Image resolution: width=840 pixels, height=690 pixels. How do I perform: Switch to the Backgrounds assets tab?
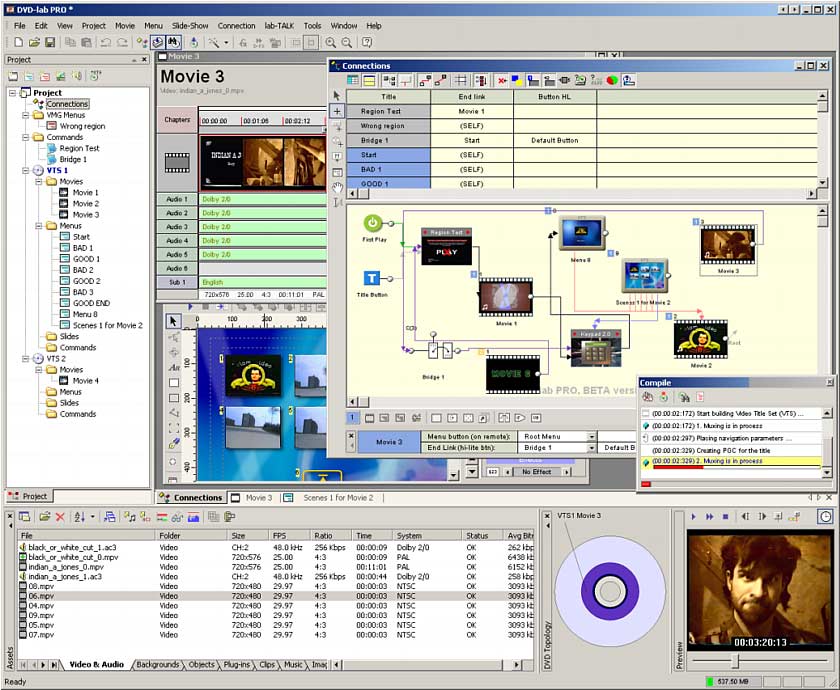point(158,665)
